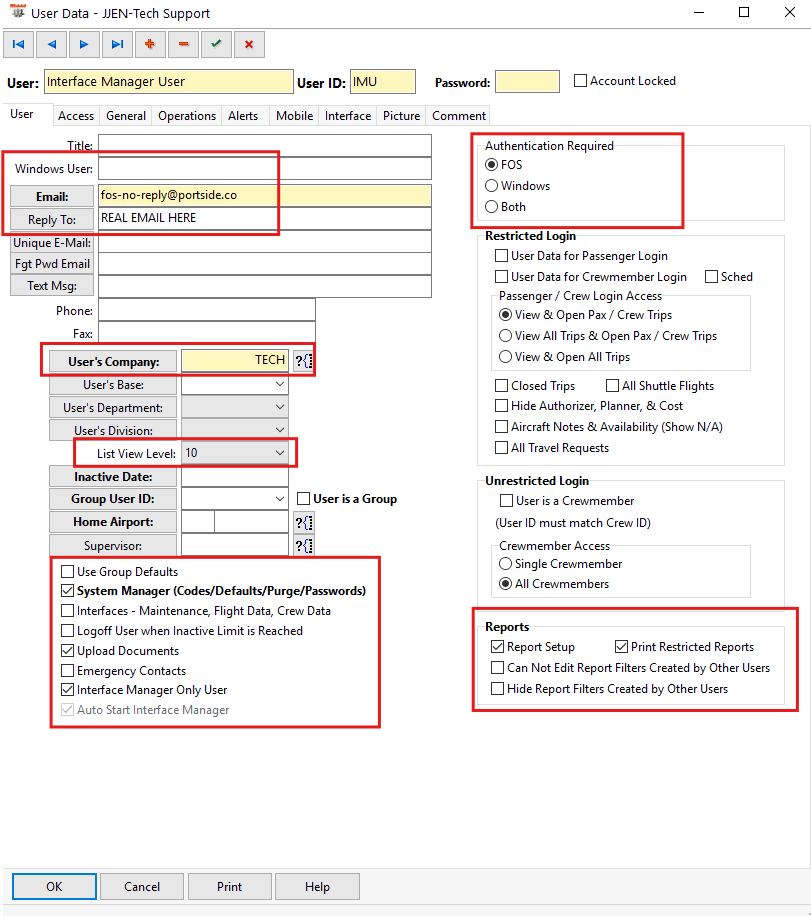Click into the Windows User field
This screenshot has width=811, height=916.
[264, 169]
